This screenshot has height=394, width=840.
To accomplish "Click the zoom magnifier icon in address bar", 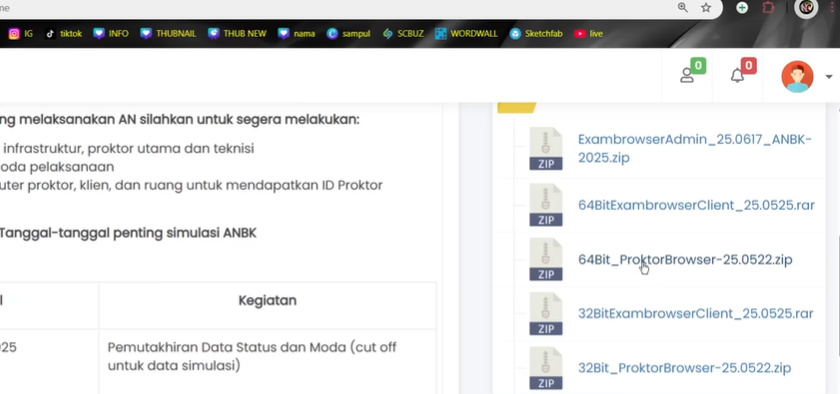I will [682, 8].
